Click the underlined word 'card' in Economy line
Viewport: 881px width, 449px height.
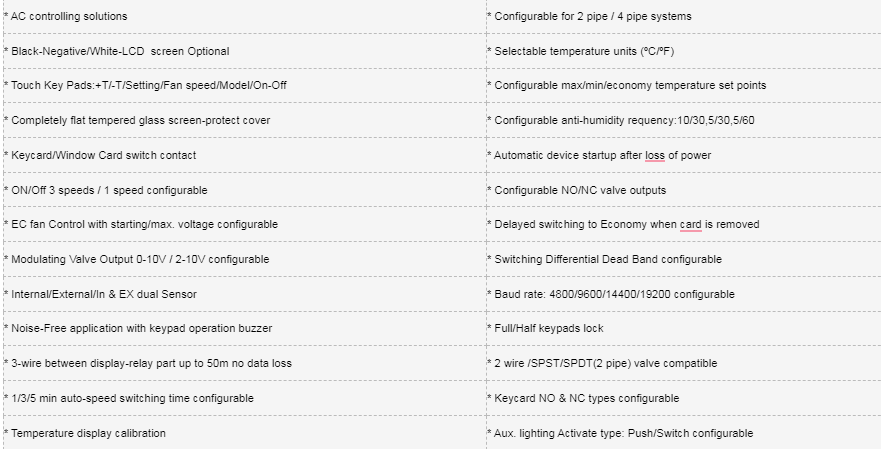pos(691,224)
